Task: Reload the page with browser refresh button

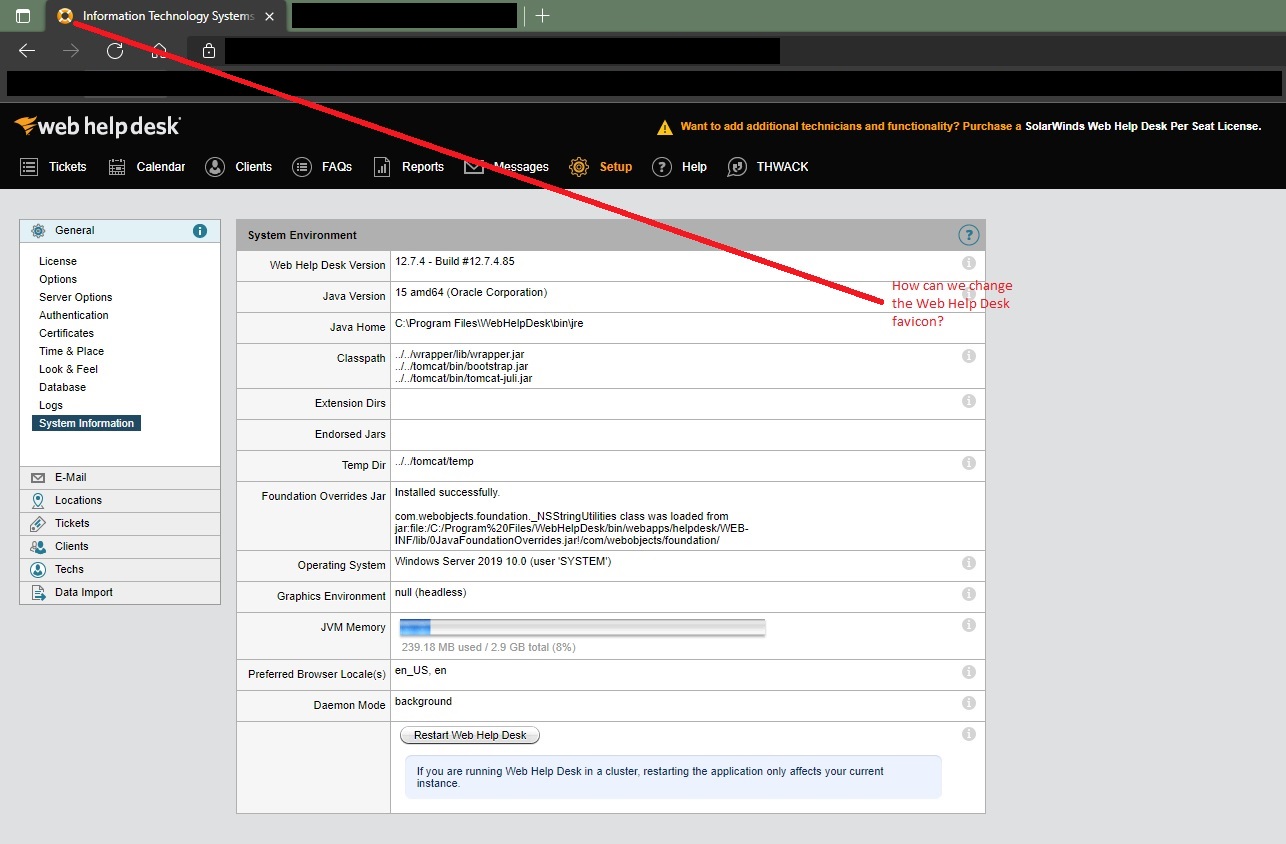Action: pos(115,51)
